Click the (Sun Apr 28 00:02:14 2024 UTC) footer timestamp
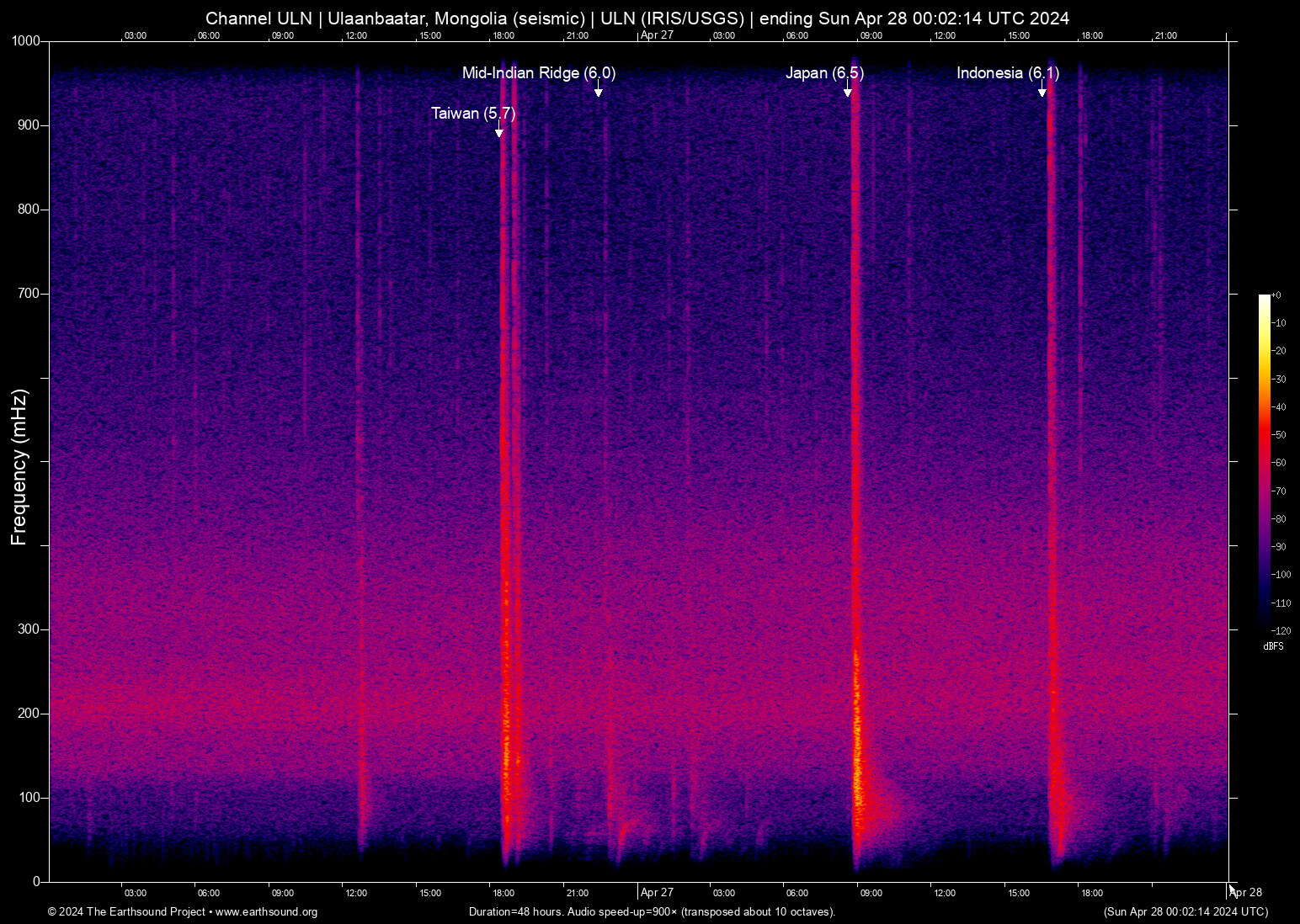 1185,912
